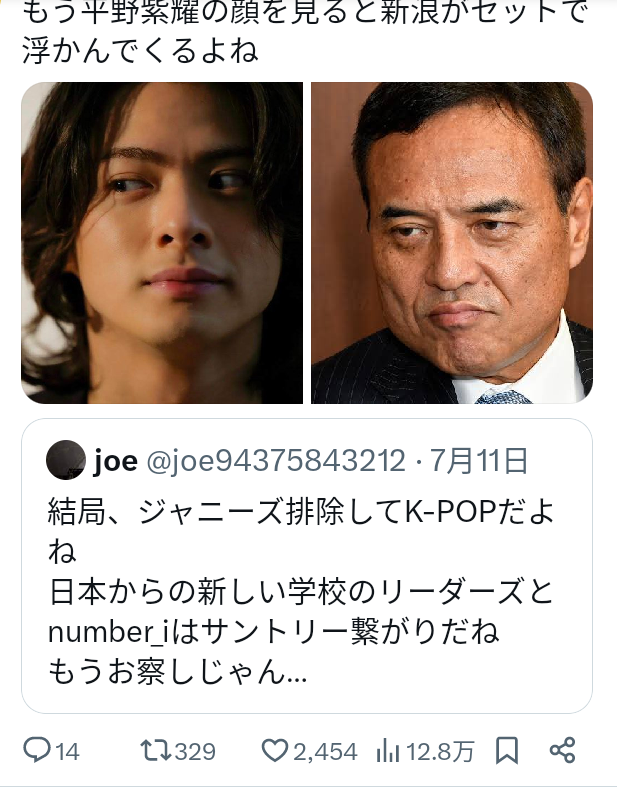Open right photo of man in suit
Screen dimensions: 617x794
(x=452, y=243)
